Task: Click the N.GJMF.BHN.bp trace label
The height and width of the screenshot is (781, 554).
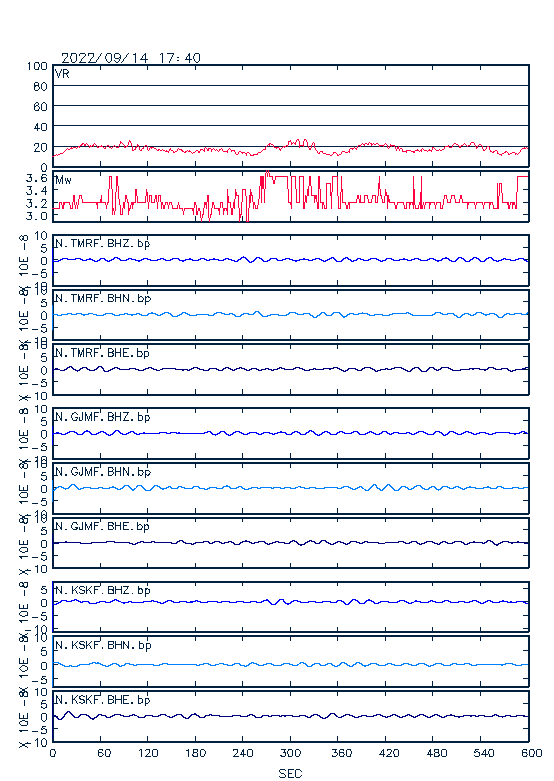Action: click(x=103, y=472)
